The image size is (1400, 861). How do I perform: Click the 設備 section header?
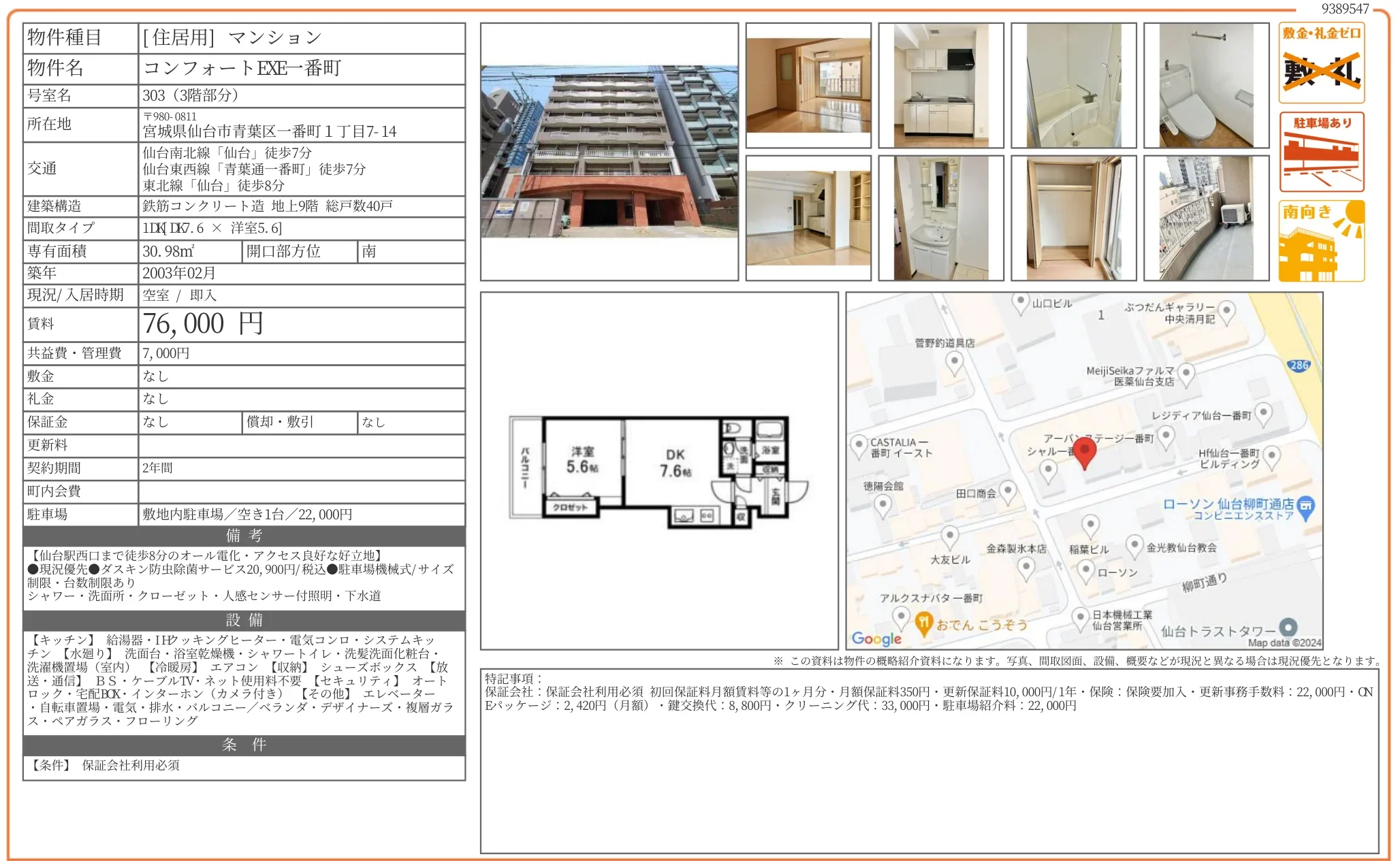244,620
